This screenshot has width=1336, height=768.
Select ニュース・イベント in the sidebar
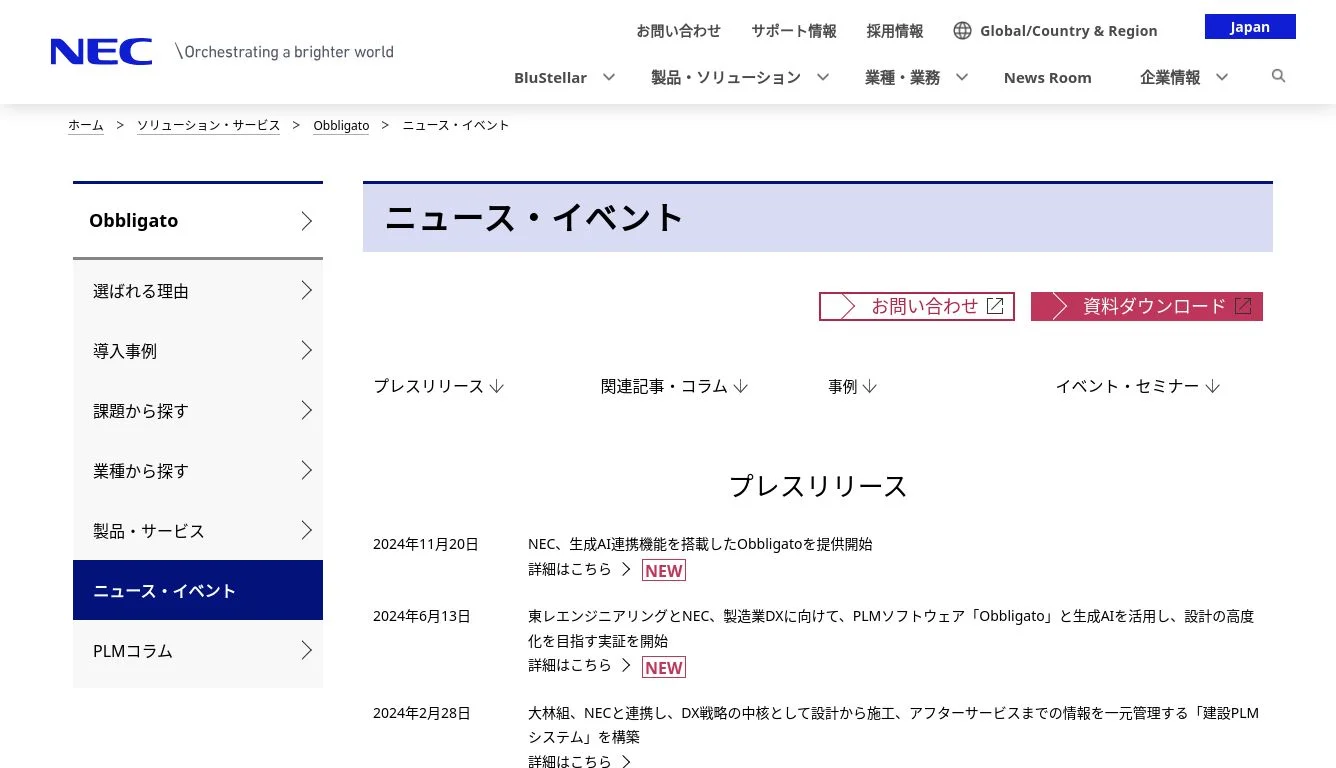tap(198, 590)
